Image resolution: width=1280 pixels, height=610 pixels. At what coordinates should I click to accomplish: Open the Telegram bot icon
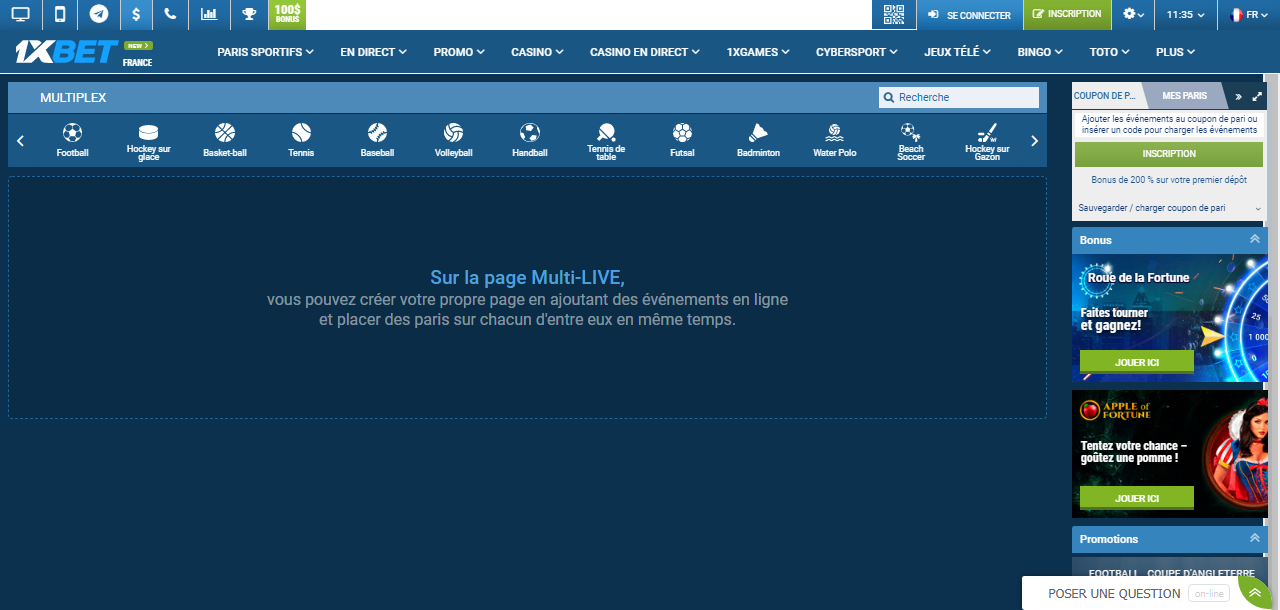(98, 15)
